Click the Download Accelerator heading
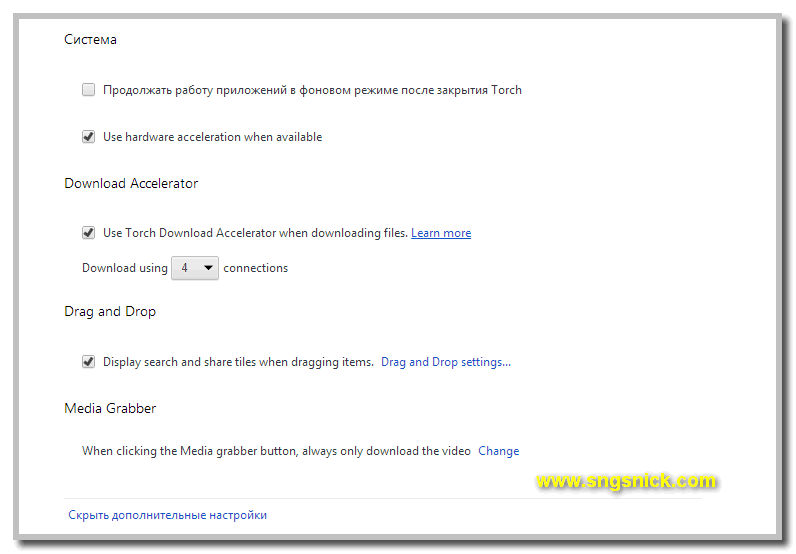 131,183
